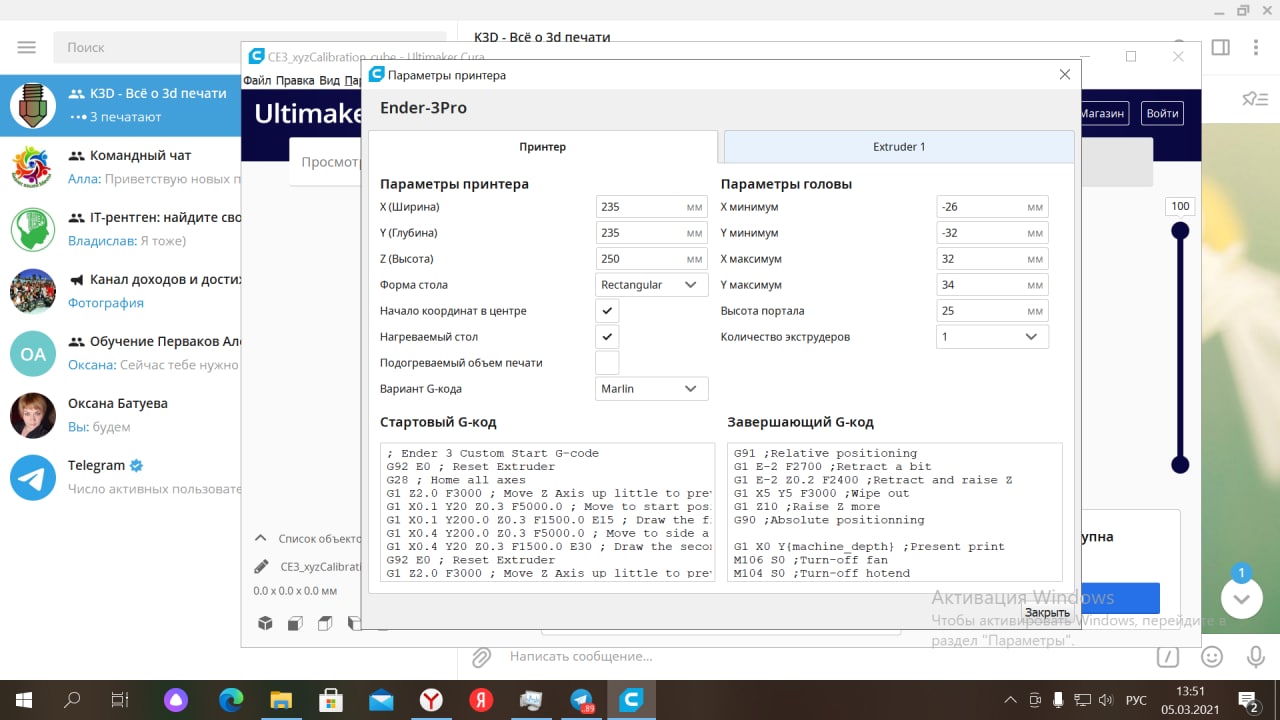Open the Mail app from the taskbar
The width and height of the screenshot is (1280, 720).
(381, 700)
